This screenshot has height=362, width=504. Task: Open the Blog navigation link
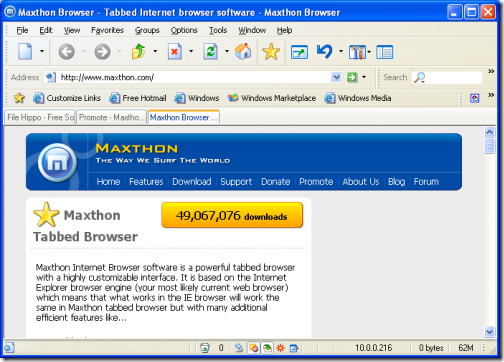click(x=396, y=182)
